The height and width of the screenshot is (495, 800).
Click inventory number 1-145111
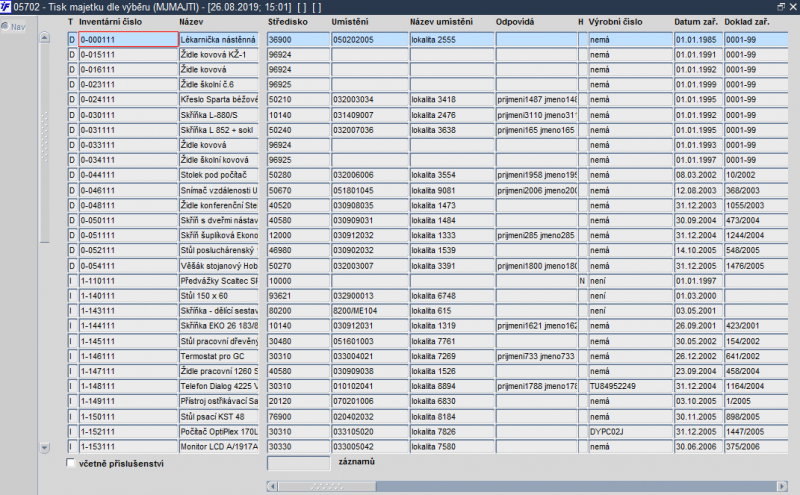(129, 341)
